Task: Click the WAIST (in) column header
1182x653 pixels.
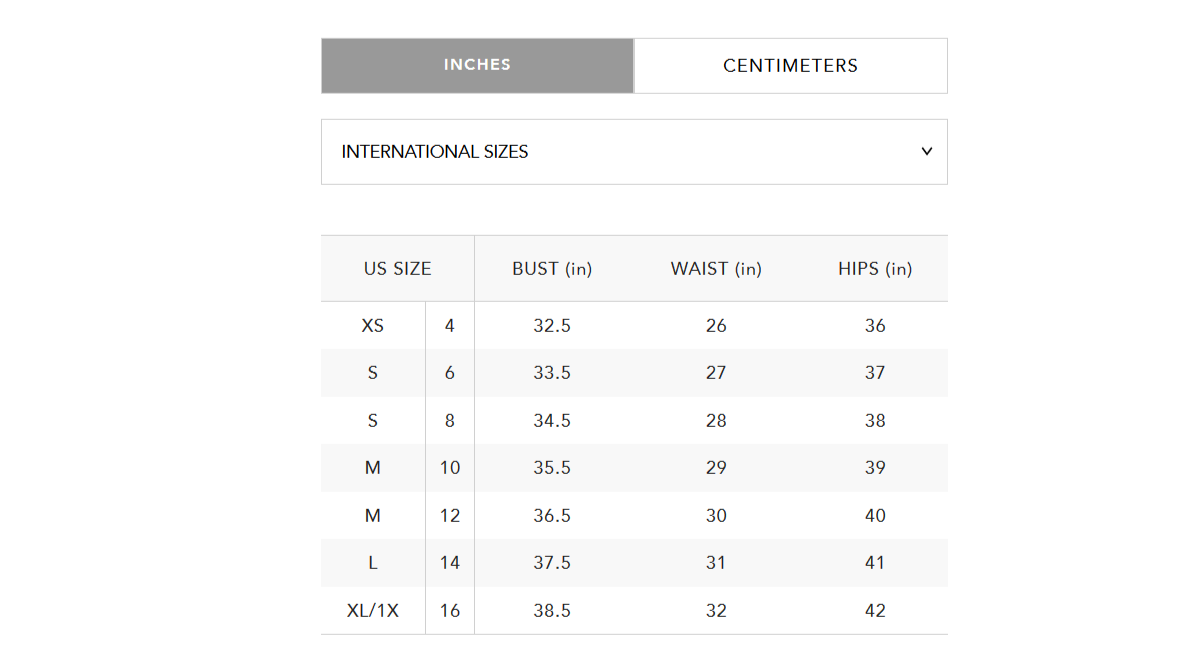Action: click(716, 269)
